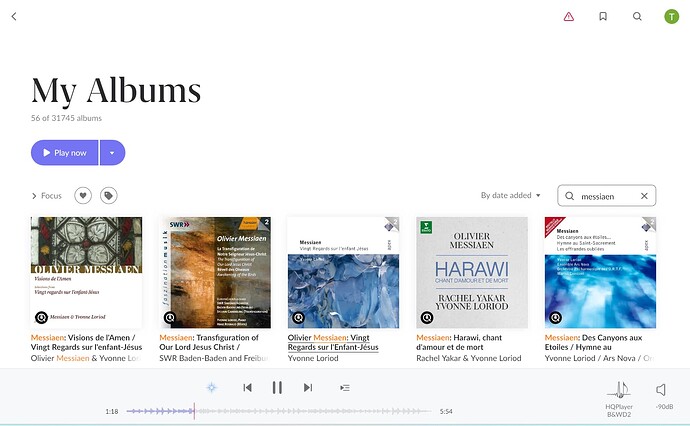Seek on the waveform progress bar

[279, 411]
